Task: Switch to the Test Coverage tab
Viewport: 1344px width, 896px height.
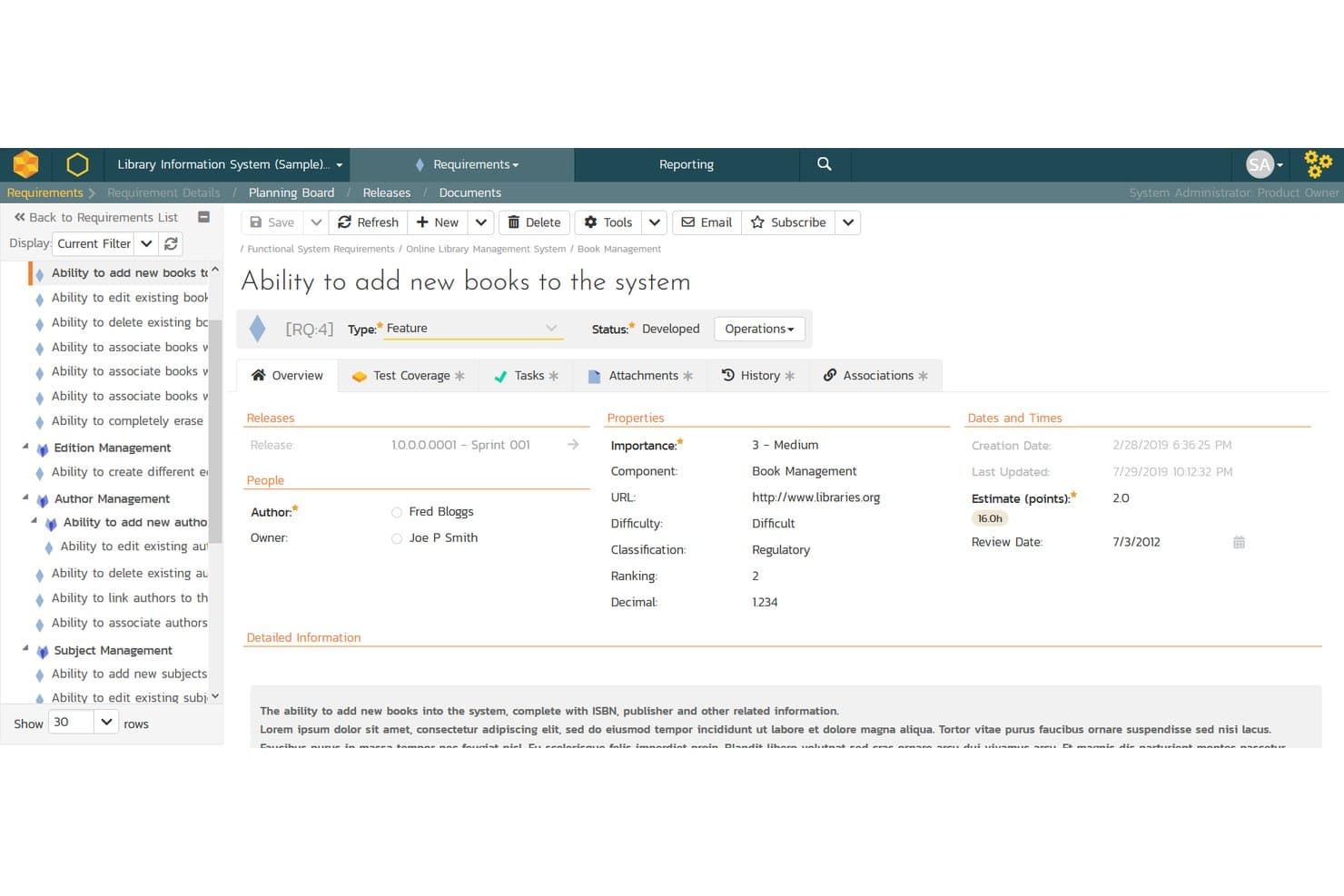Action: click(408, 376)
